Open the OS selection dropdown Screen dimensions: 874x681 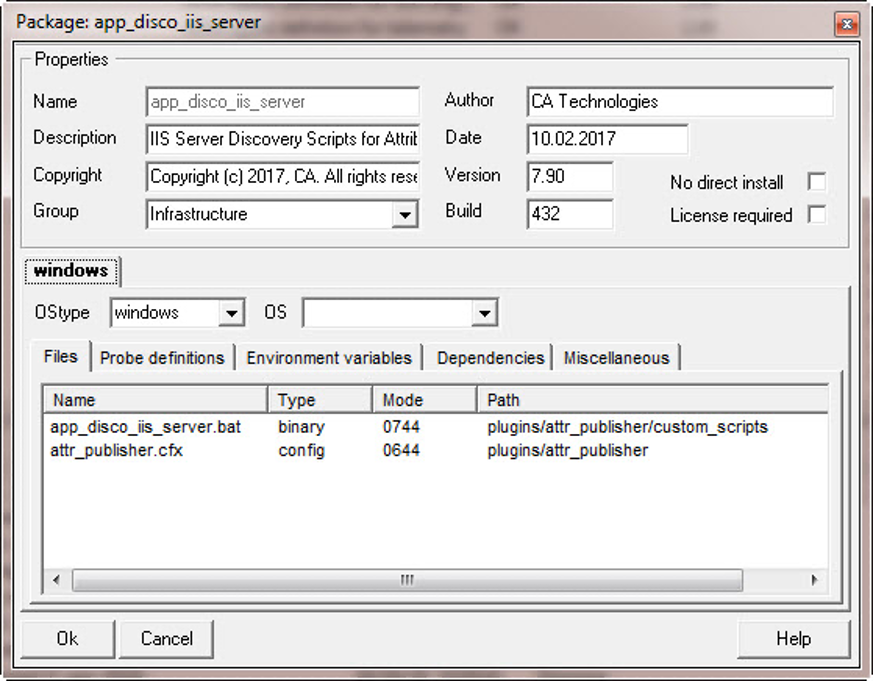point(485,312)
